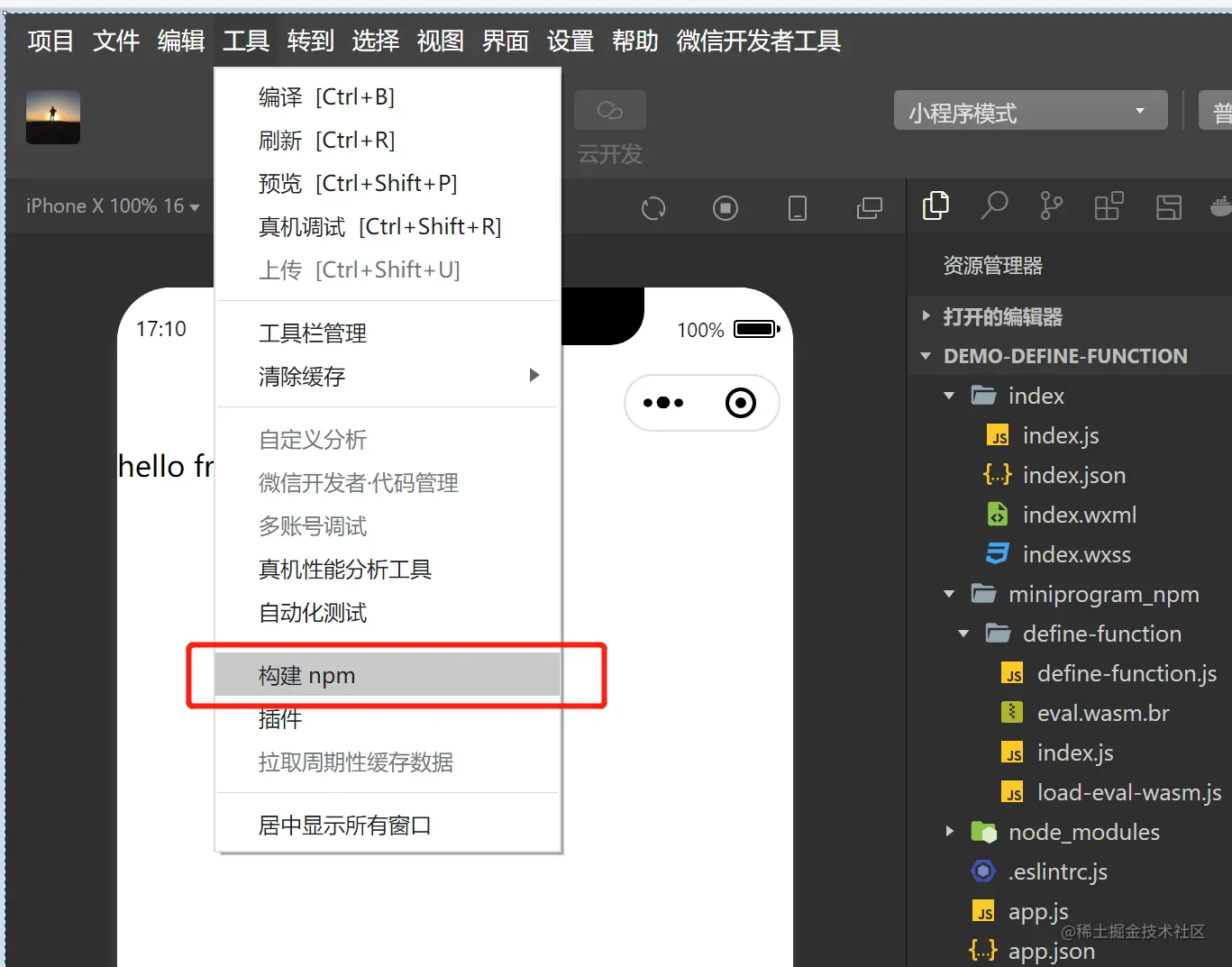This screenshot has height=967, width=1232.
Task: Click the miniprogram capsule close circle
Action: point(741,403)
